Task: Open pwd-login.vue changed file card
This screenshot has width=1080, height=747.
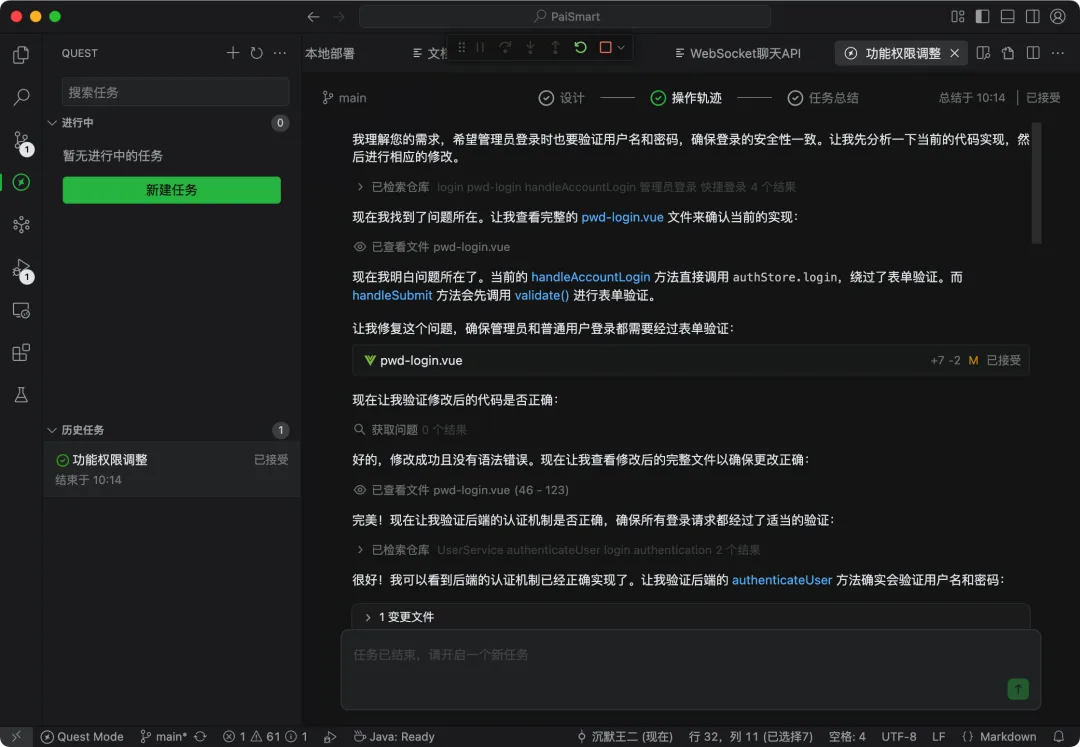Action: (x=690, y=360)
